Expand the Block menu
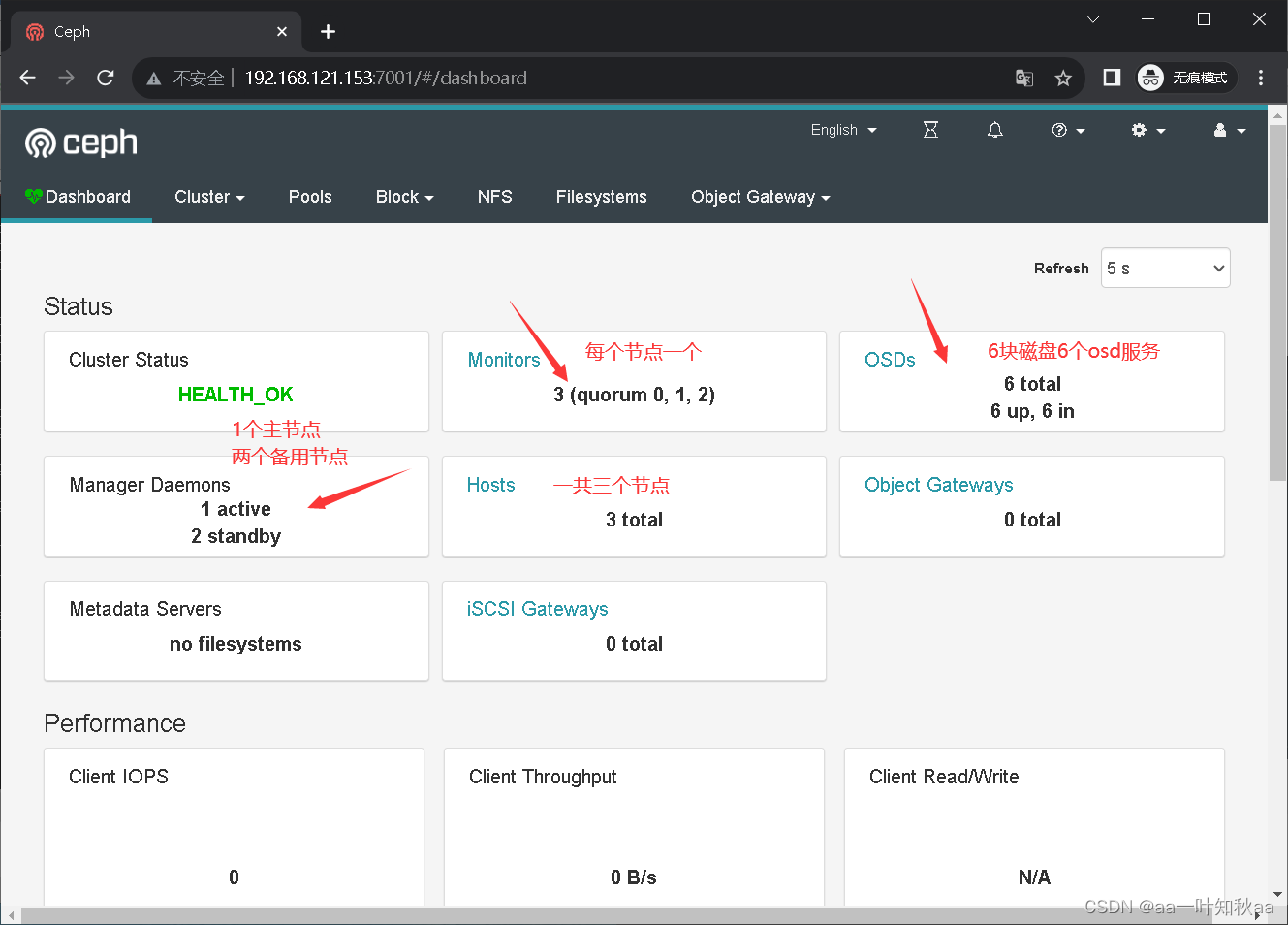 (x=404, y=197)
